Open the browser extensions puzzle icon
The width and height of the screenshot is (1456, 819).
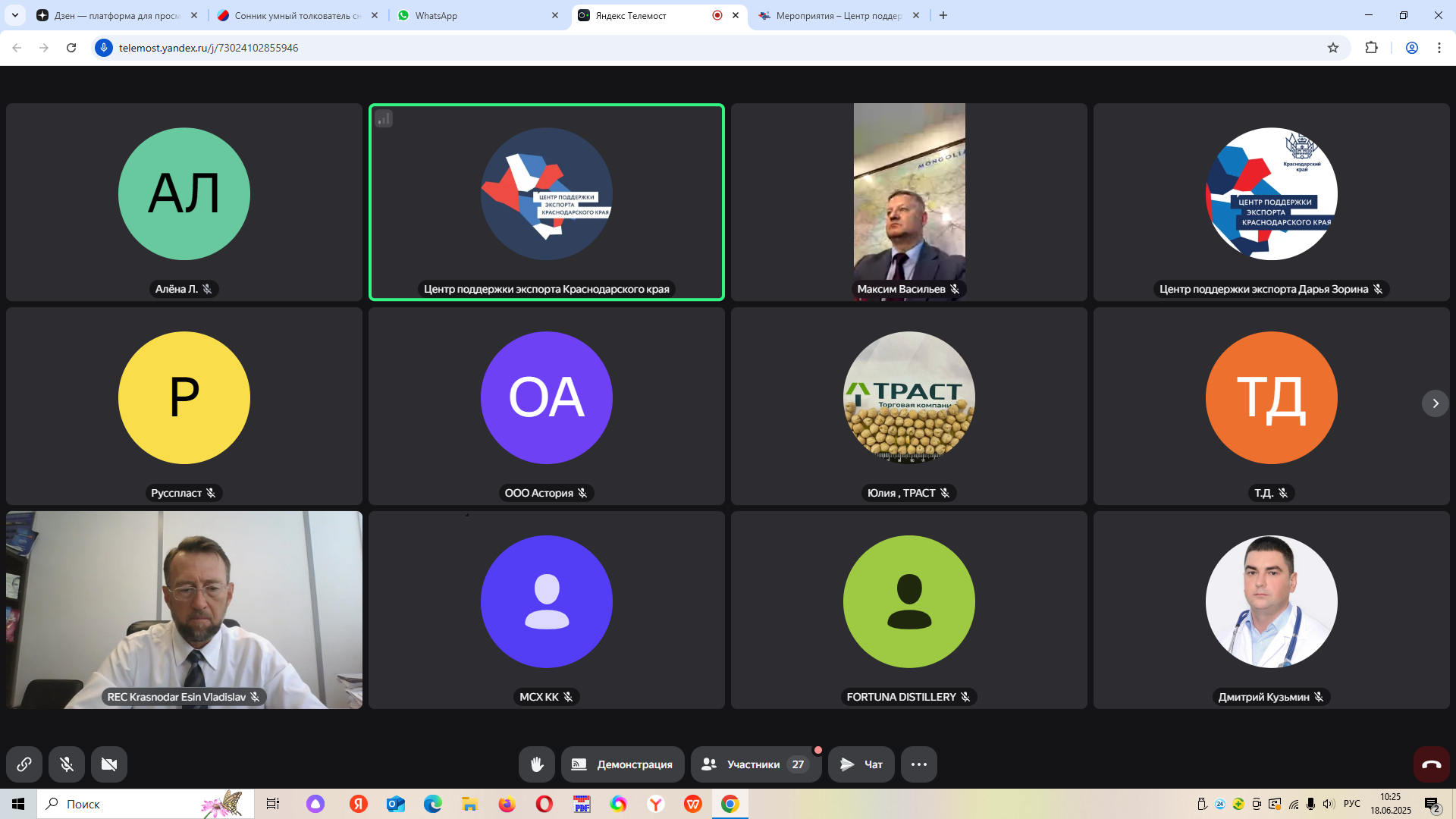[x=1371, y=48]
